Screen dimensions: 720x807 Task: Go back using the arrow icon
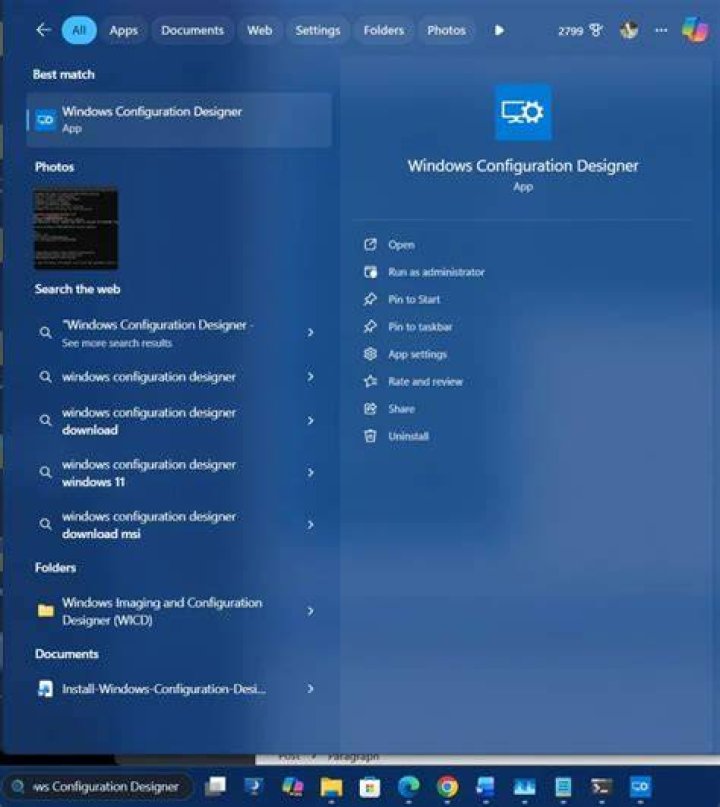(43, 30)
